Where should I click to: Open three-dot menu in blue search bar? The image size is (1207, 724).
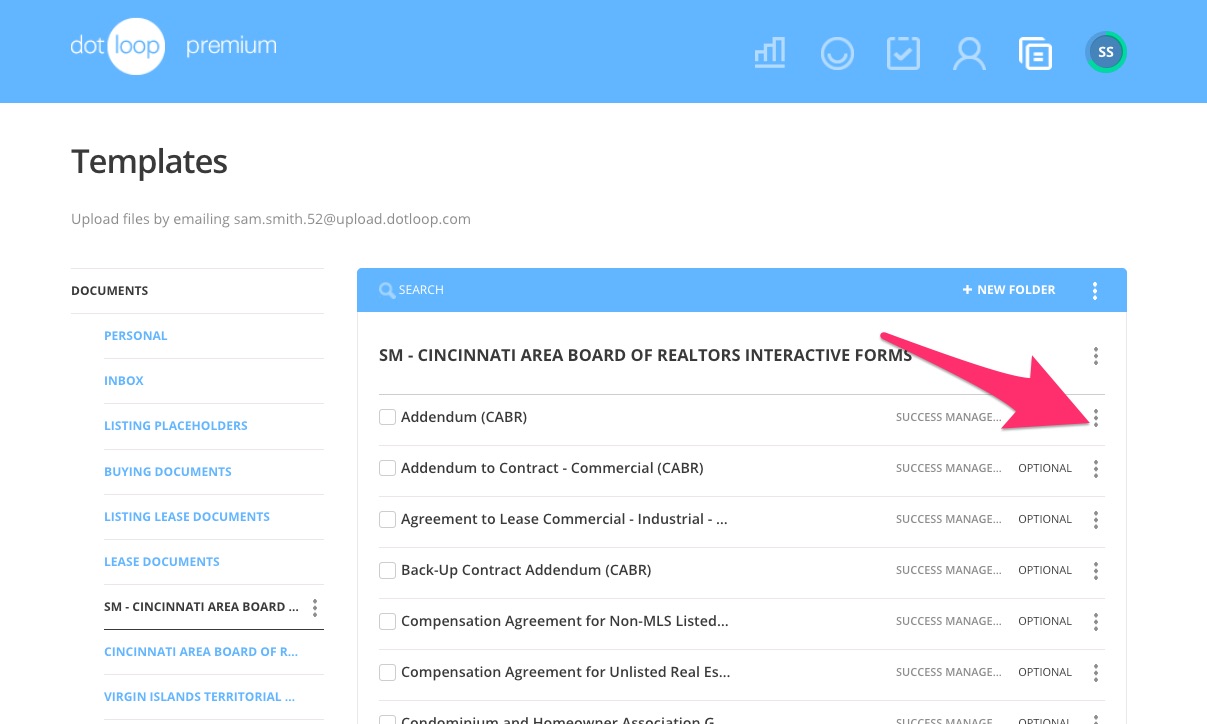pos(1095,291)
